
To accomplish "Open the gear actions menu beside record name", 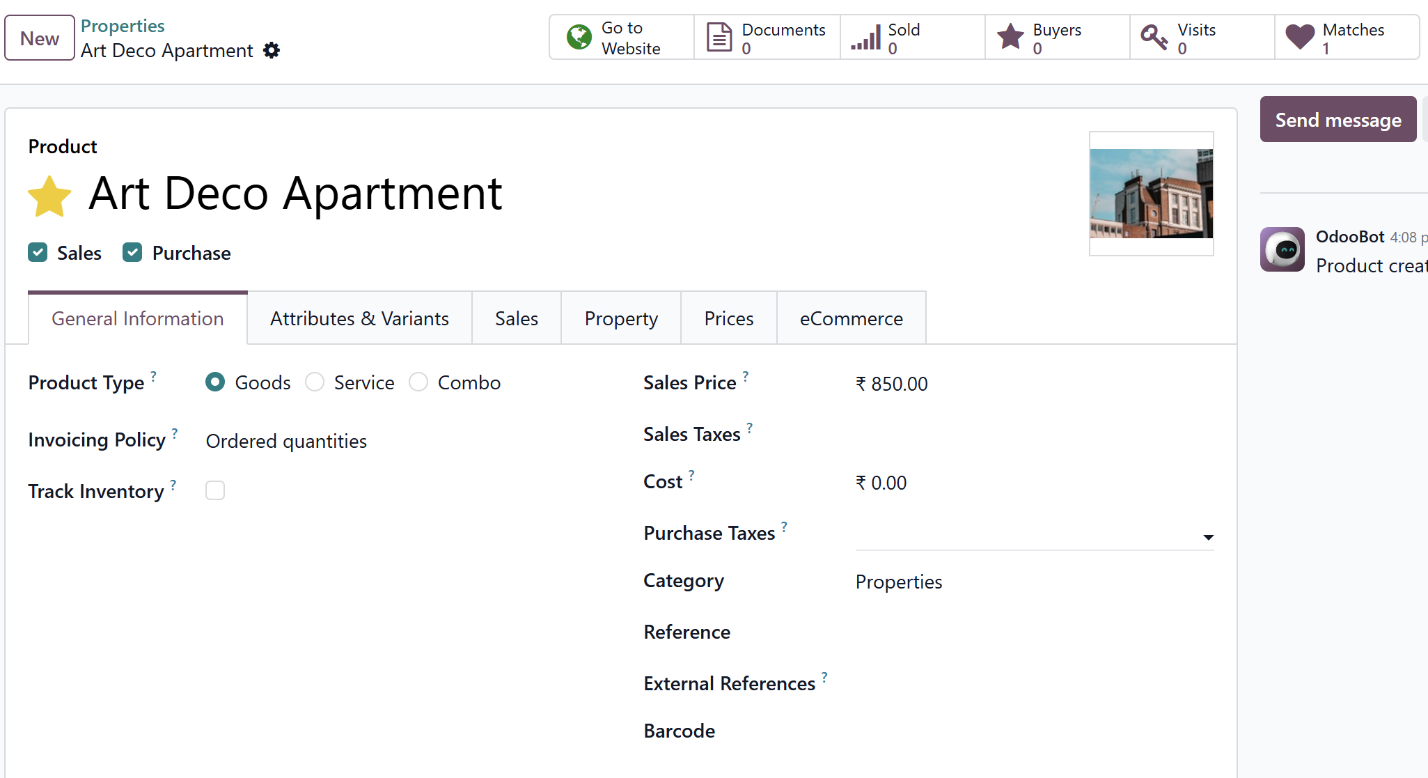I will click(272, 50).
